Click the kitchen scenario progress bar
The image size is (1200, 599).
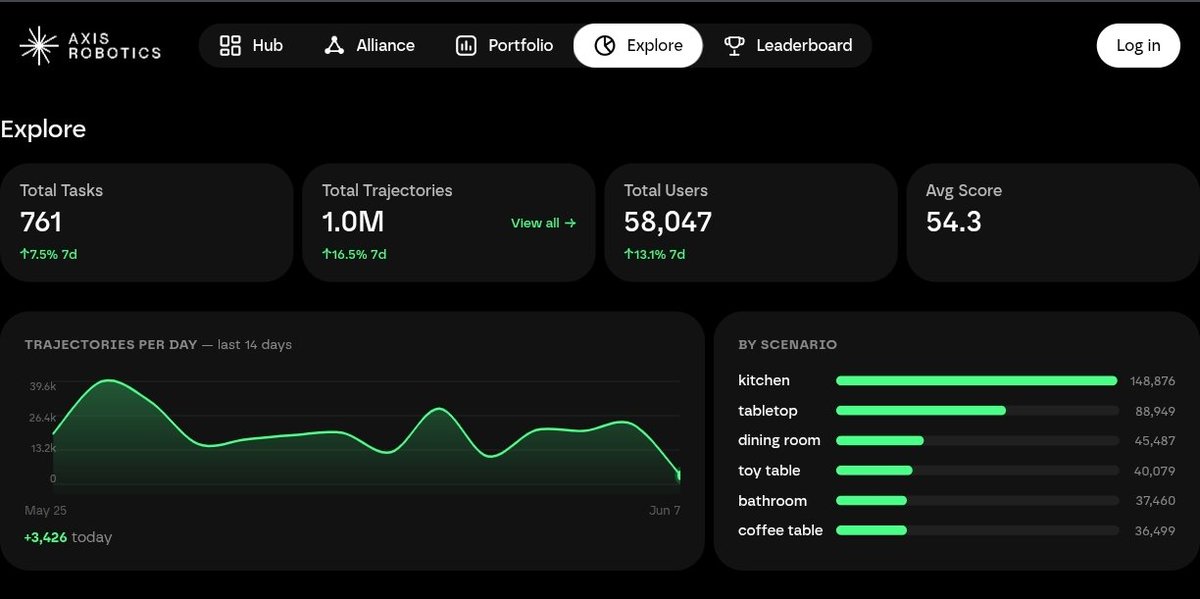[x=977, y=380]
